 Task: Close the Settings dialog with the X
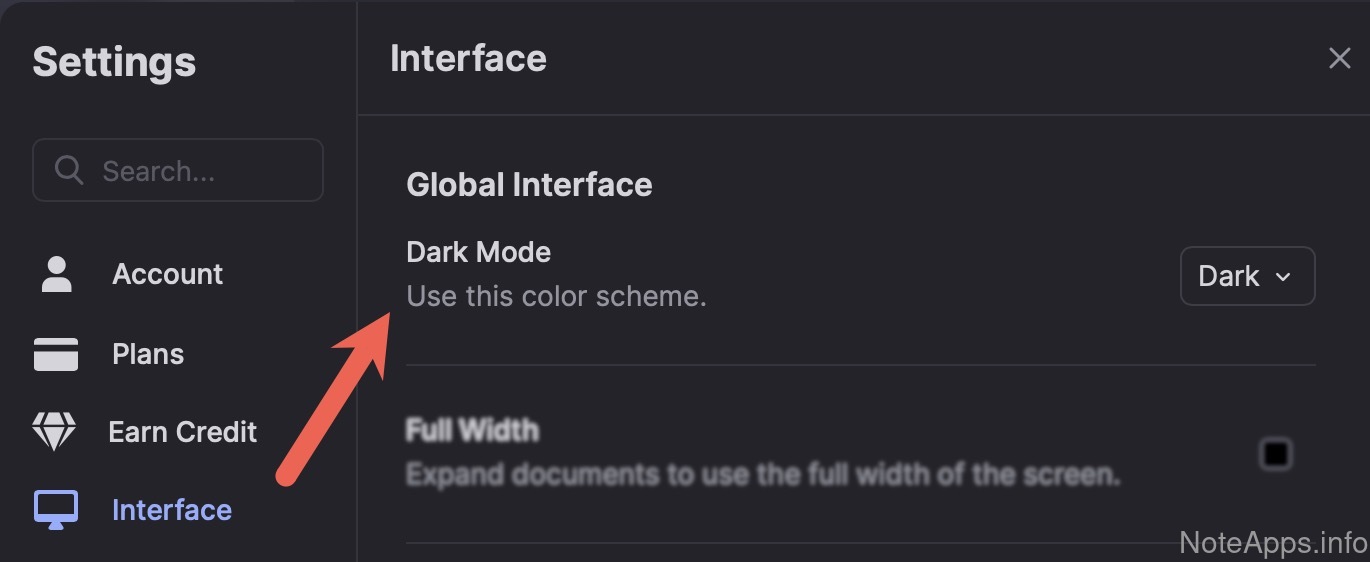(1339, 58)
